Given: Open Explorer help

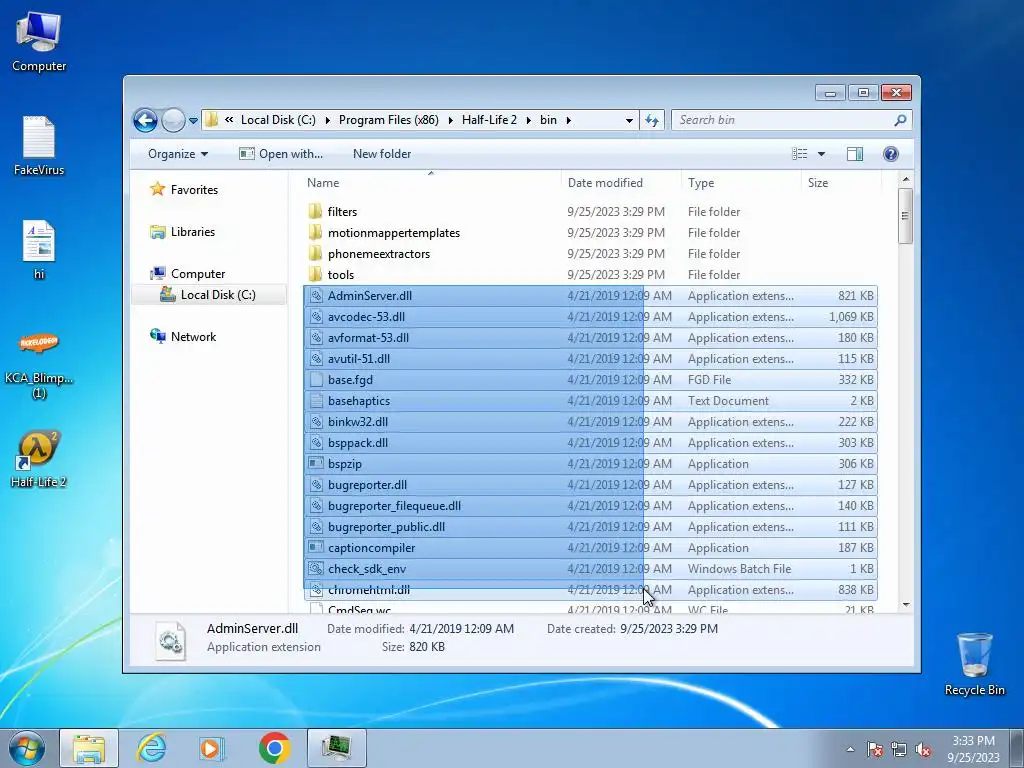Looking at the screenshot, I should 891,154.
